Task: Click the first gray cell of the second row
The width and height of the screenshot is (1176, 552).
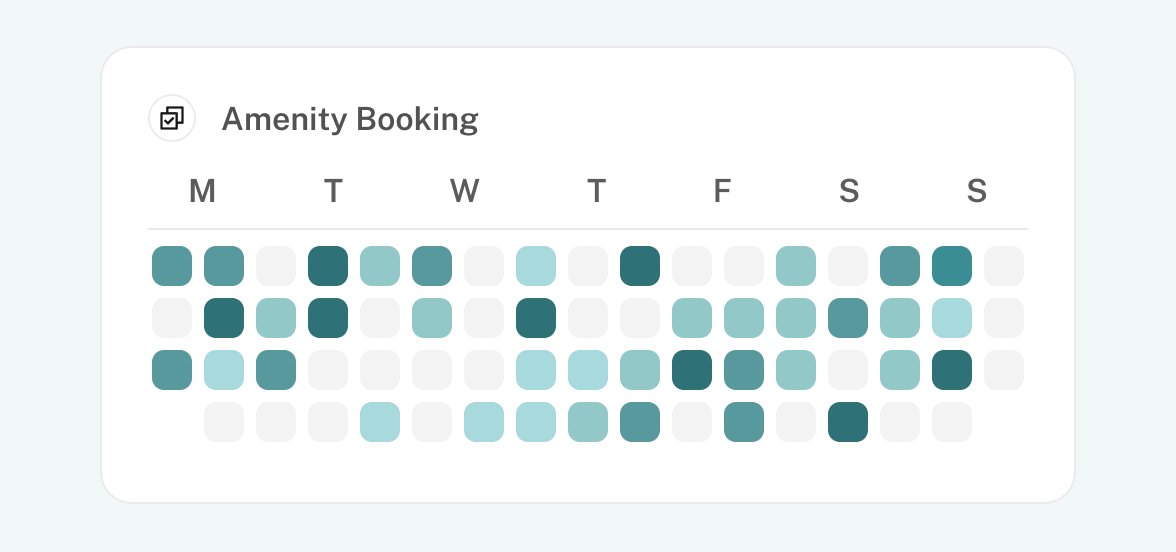Action: (172, 318)
